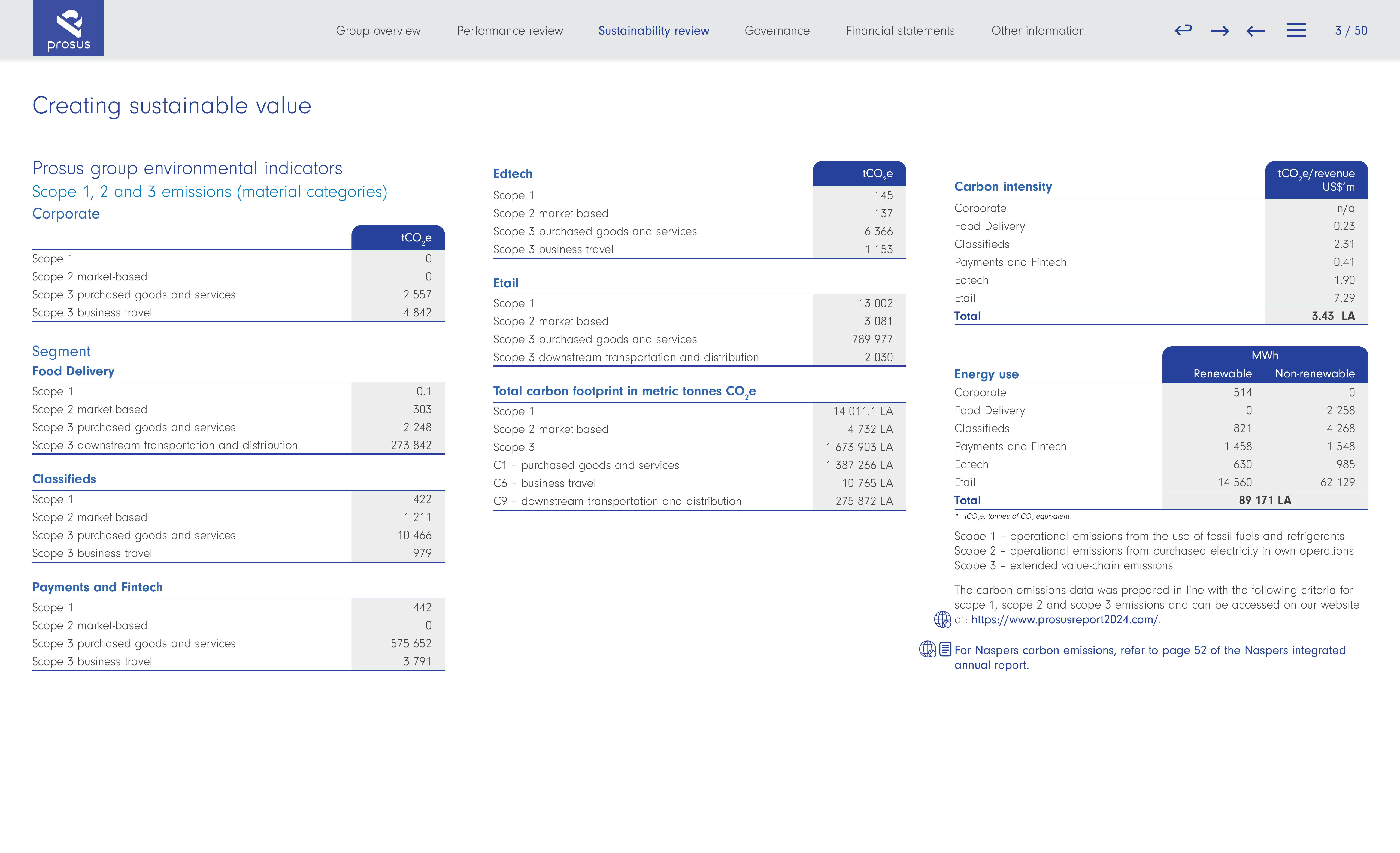
Task: Click the '273 842' Food Delivery value
Action: coord(411,446)
